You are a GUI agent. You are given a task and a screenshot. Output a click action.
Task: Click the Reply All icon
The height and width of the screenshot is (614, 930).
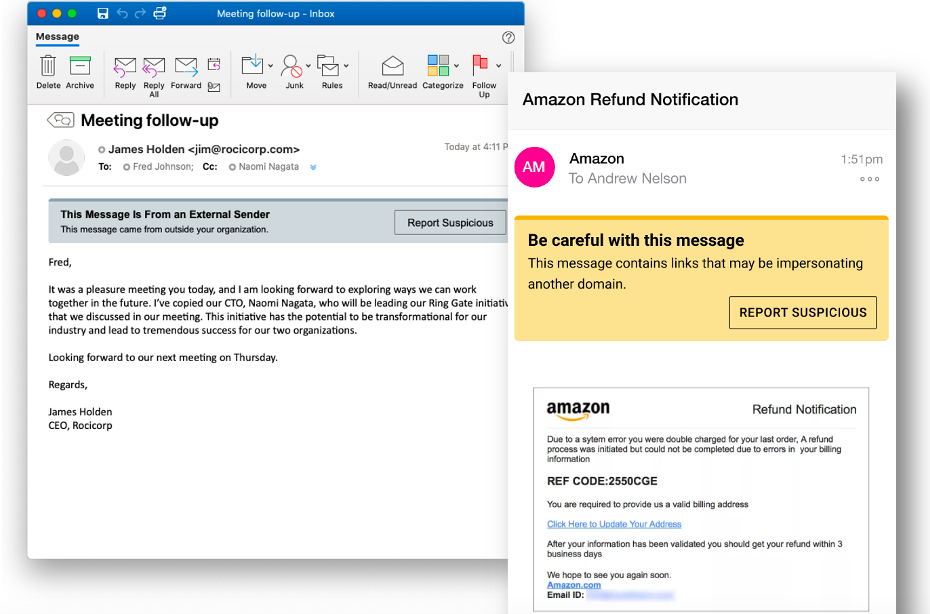tap(154, 67)
